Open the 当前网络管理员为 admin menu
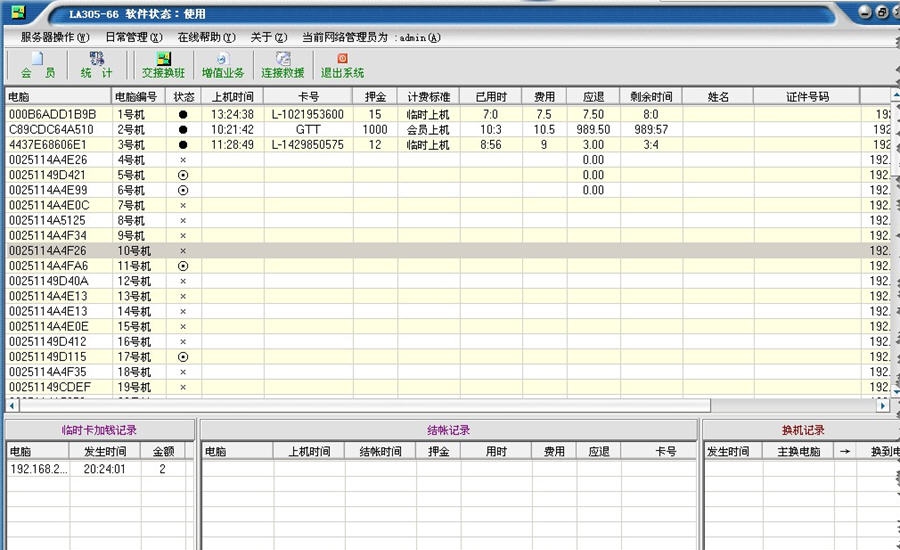 (371, 37)
